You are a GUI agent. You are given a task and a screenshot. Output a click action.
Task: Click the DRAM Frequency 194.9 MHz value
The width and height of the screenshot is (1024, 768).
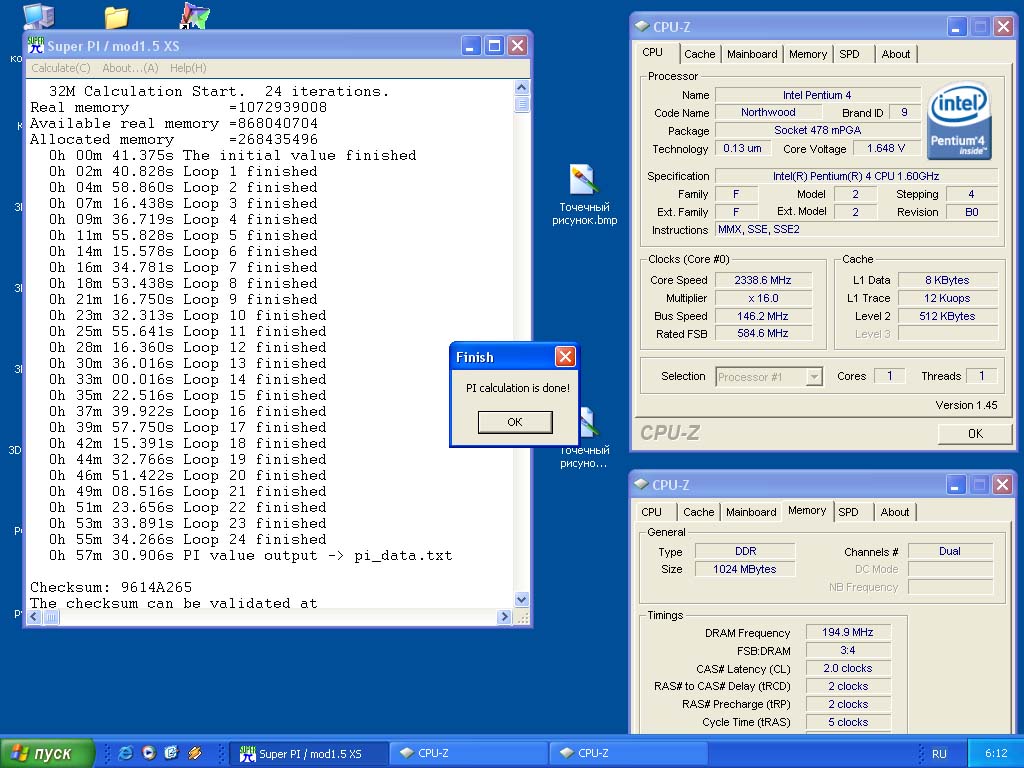pos(848,632)
